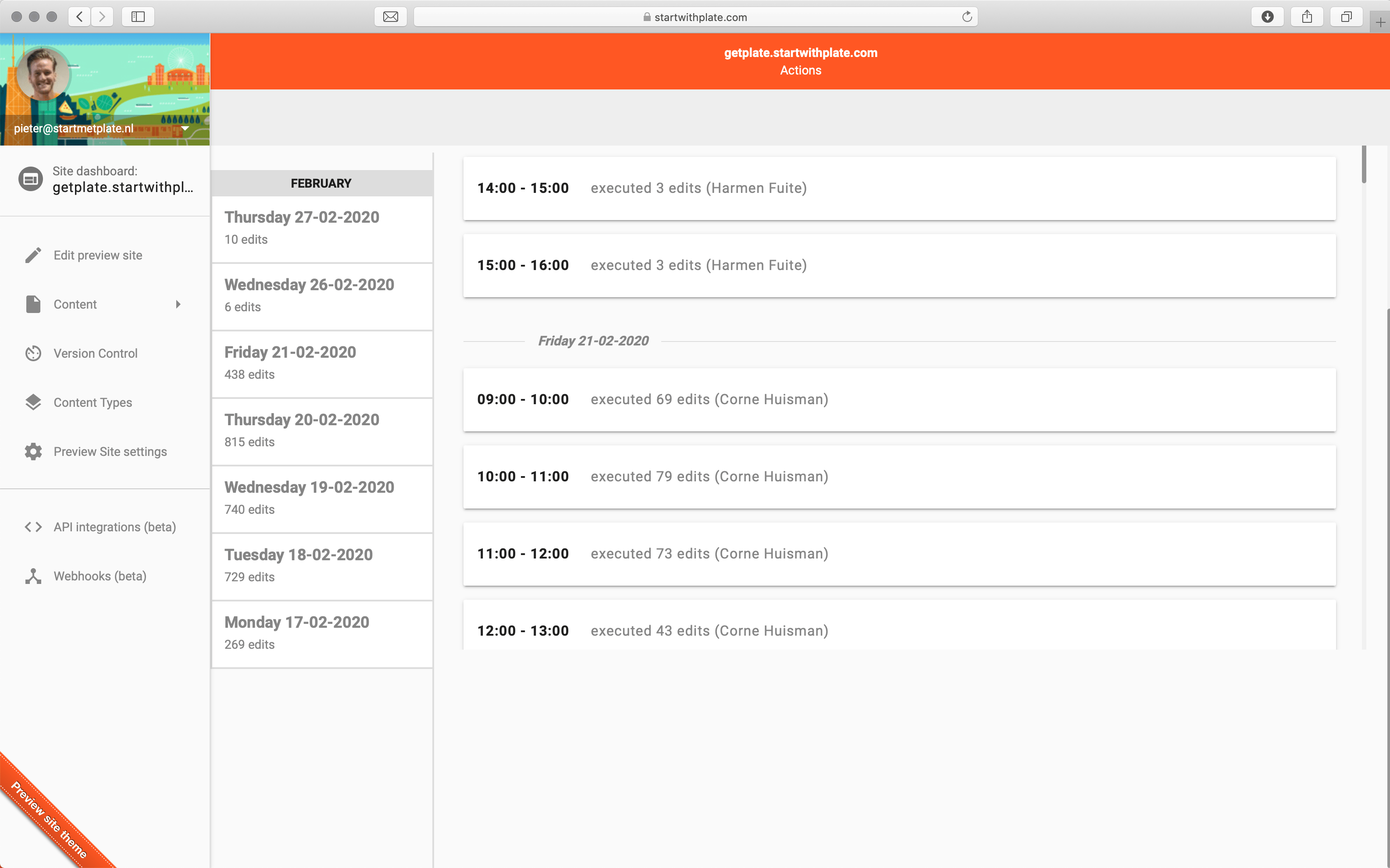Click the Site dashboard icon
Image resolution: width=1390 pixels, height=868 pixels.
tap(30, 179)
